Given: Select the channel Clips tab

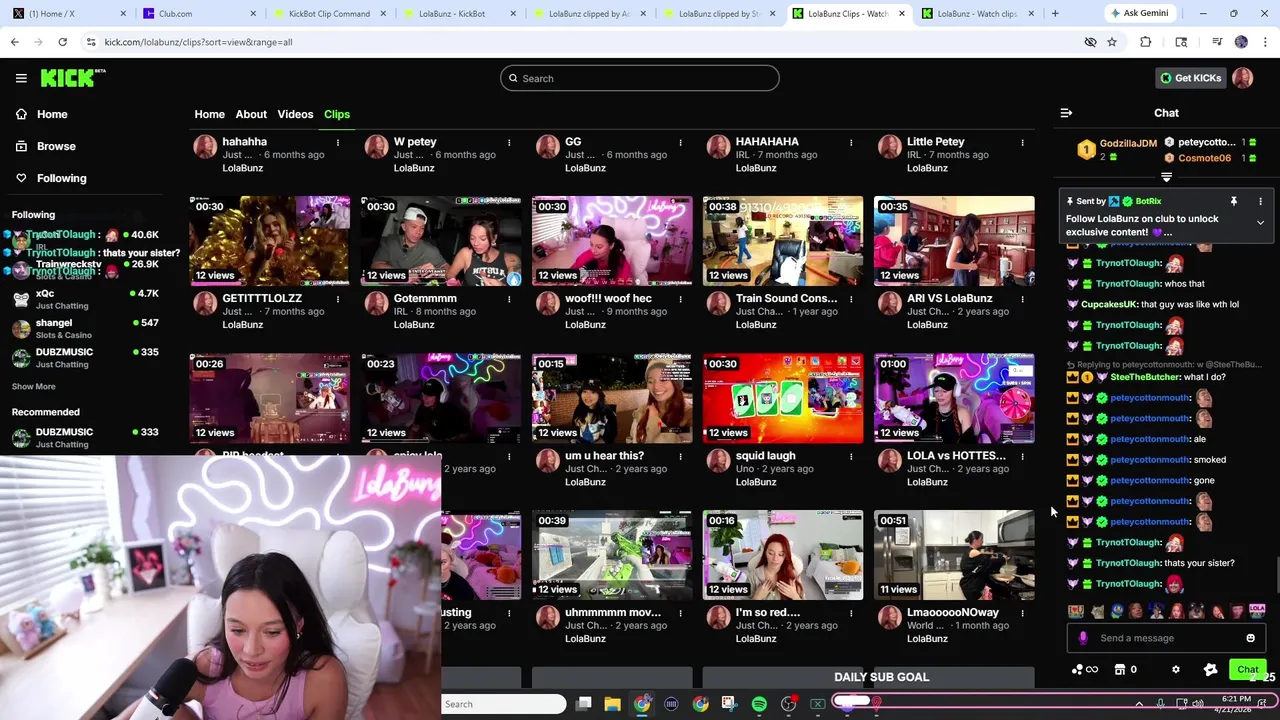Looking at the screenshot, I should pos(337,114).
